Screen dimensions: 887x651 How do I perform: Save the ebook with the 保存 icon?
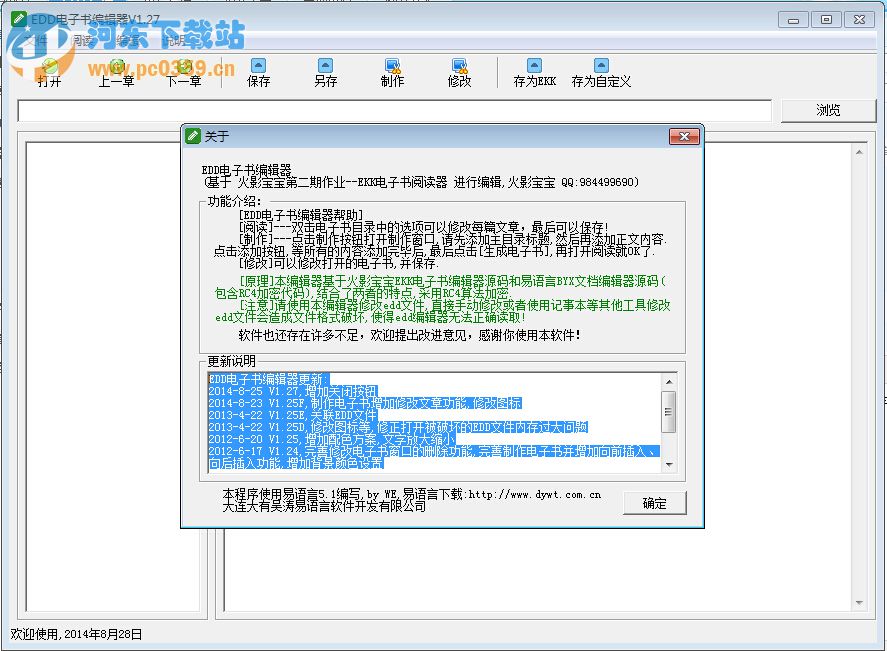pos(258,70)
